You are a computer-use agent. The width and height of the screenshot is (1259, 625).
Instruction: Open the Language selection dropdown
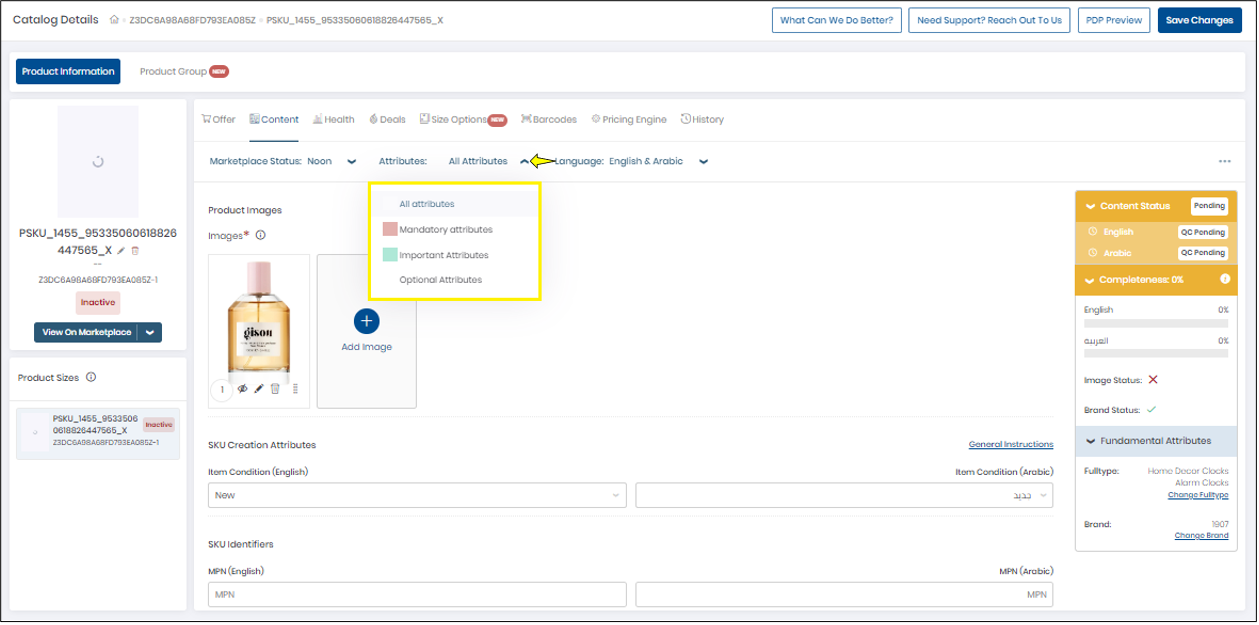pyautogui.click(x=703, y=160)
